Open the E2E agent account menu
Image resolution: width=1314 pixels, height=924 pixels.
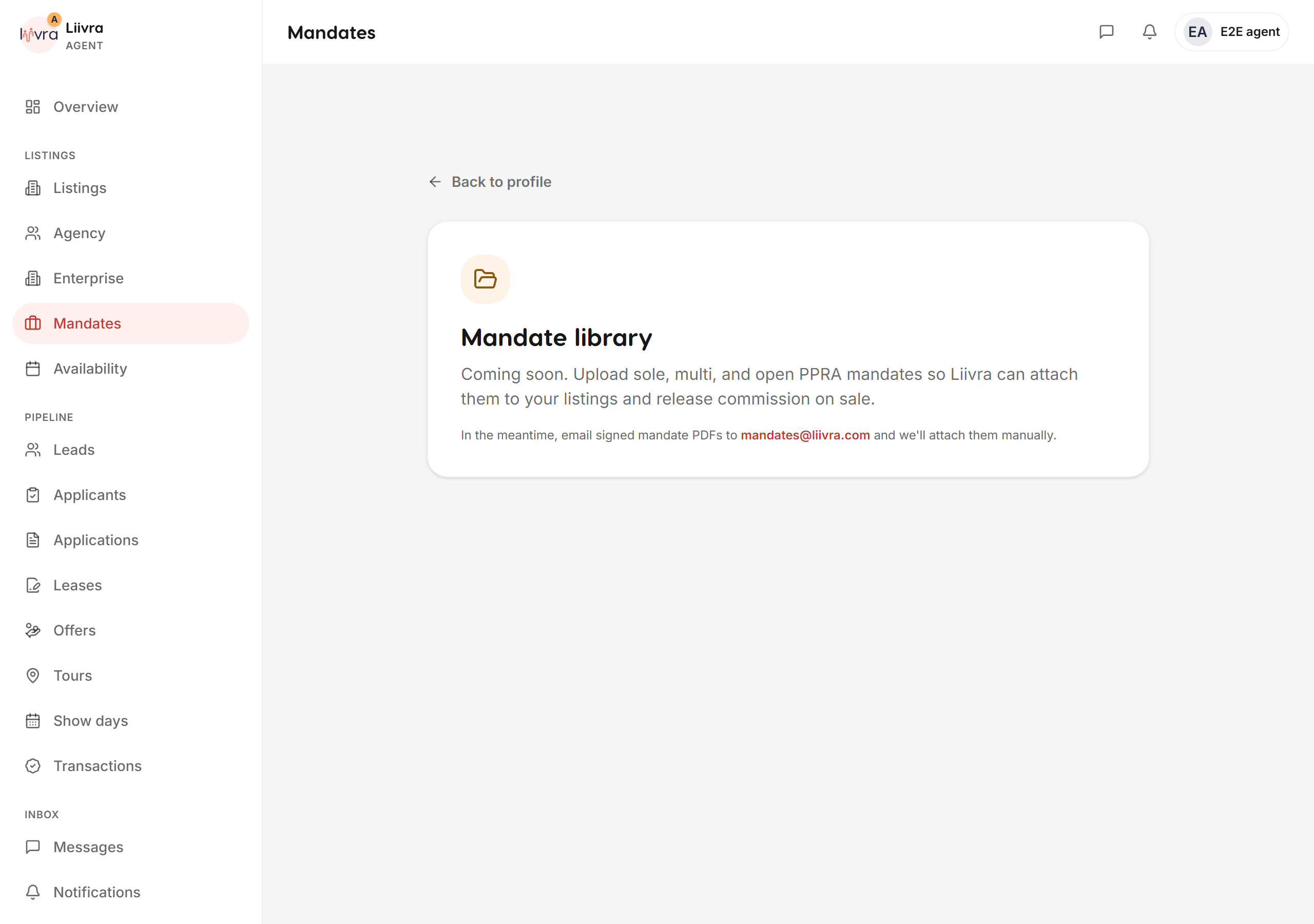tap(1231, 32)
